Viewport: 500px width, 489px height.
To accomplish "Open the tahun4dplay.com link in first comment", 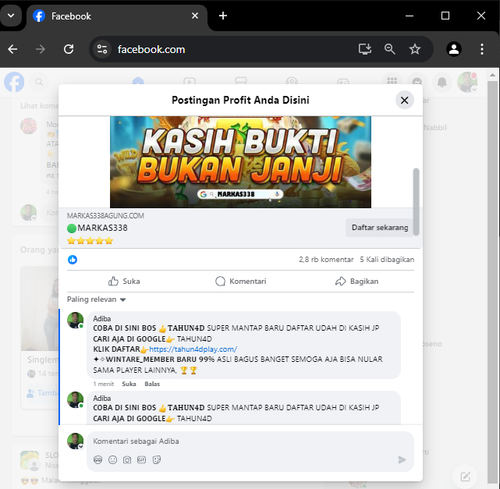I will pos(193,349).
